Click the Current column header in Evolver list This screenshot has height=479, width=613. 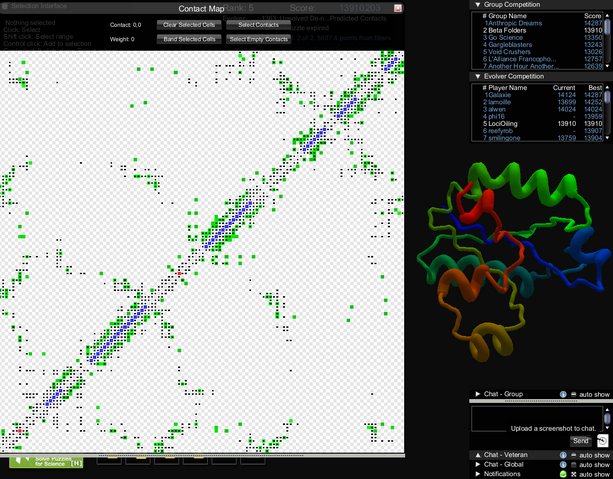coord(564,88)
